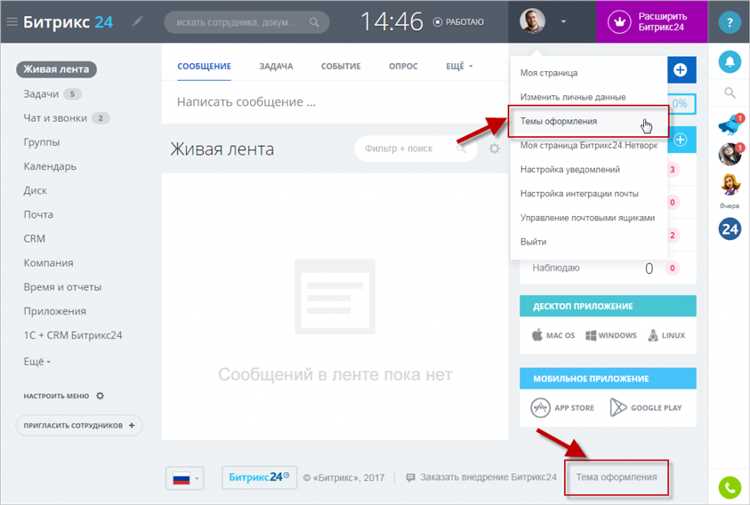Download the LINUX desktop app
Image resolution: width=750 pixels, height=505 pixels.
tap(666, 335)
